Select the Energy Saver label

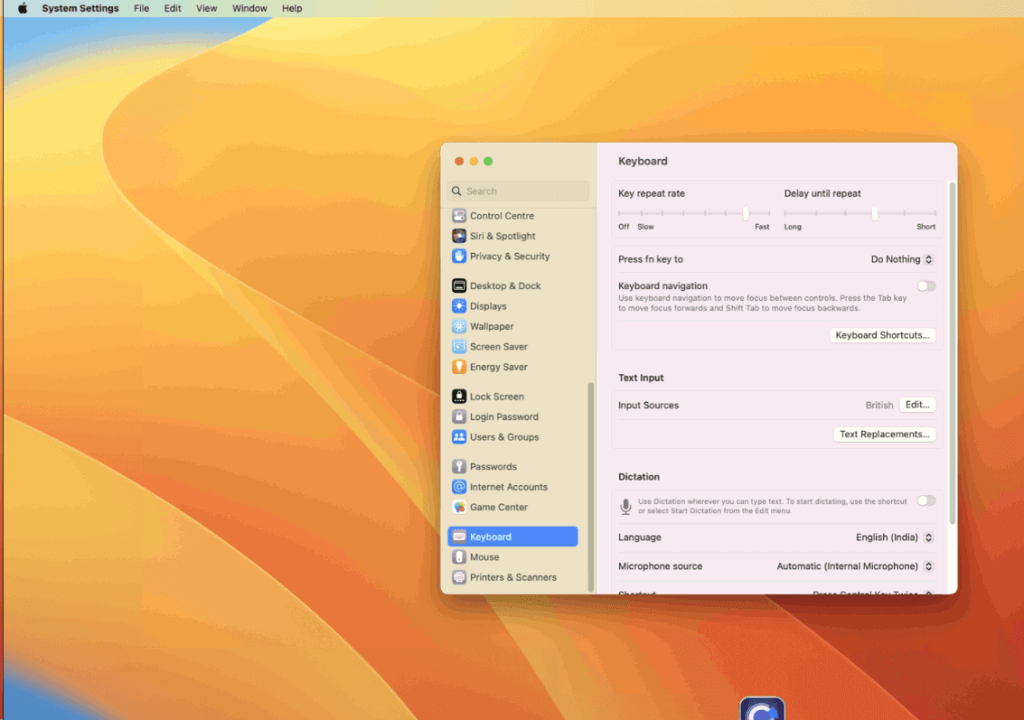498,367
